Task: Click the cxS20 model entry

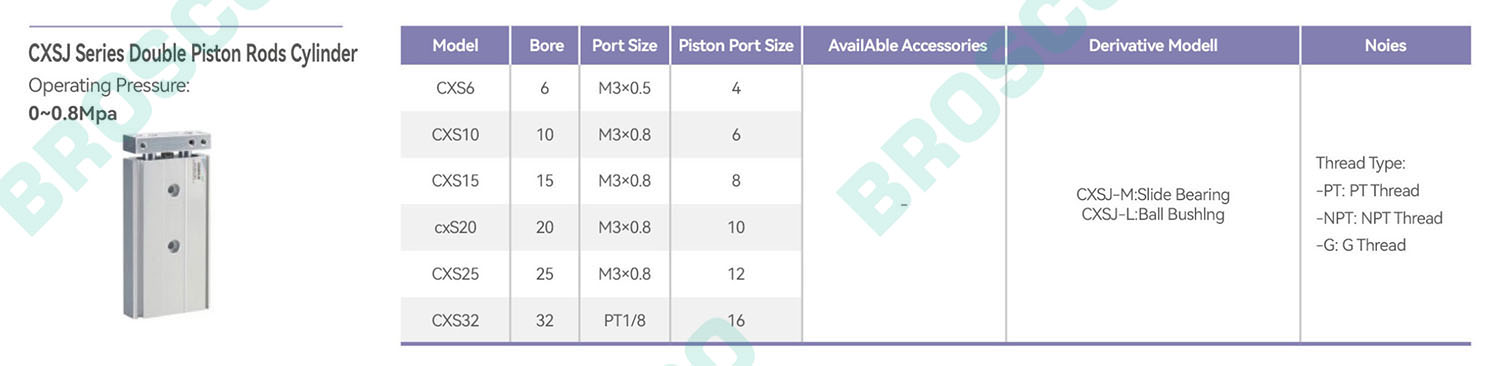Action: click(x=455, y=227)
